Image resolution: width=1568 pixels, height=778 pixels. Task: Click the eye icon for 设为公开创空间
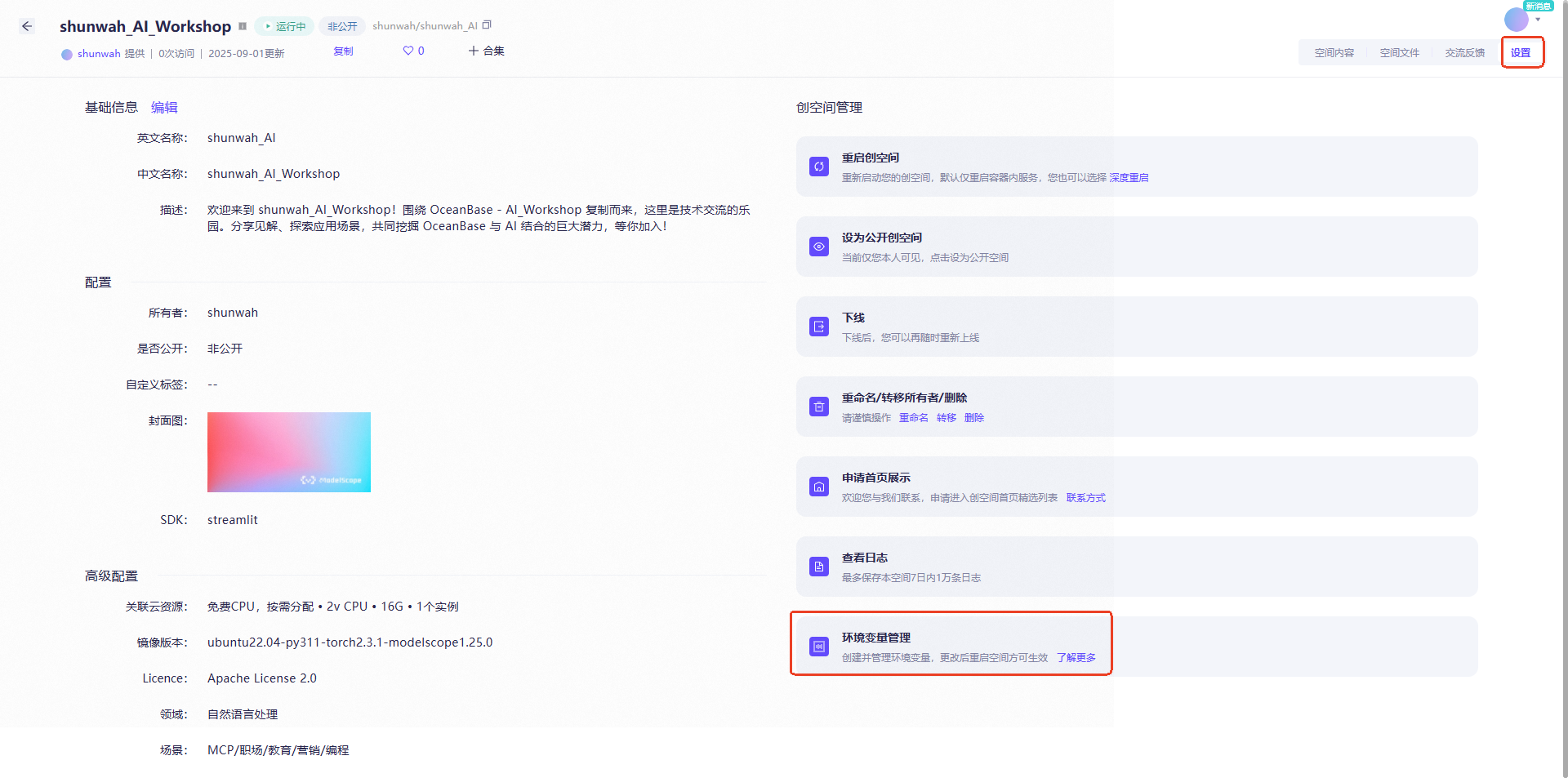click(819, 246)
